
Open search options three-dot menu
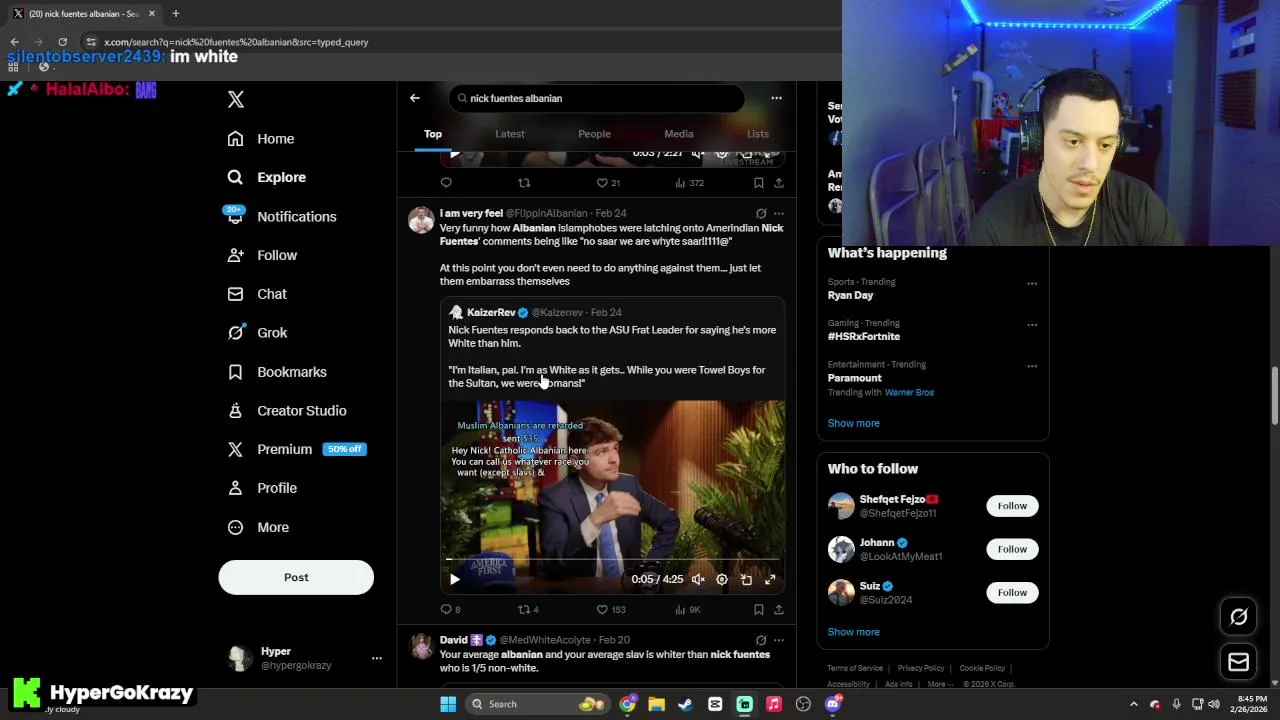[776, 98]
